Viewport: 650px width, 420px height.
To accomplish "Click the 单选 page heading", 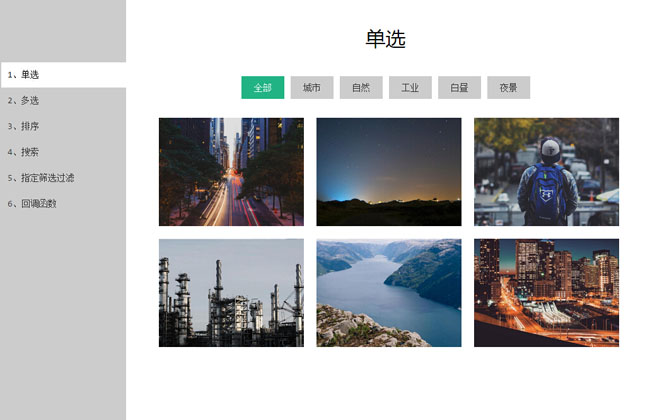I will click(x=386, y=39).
